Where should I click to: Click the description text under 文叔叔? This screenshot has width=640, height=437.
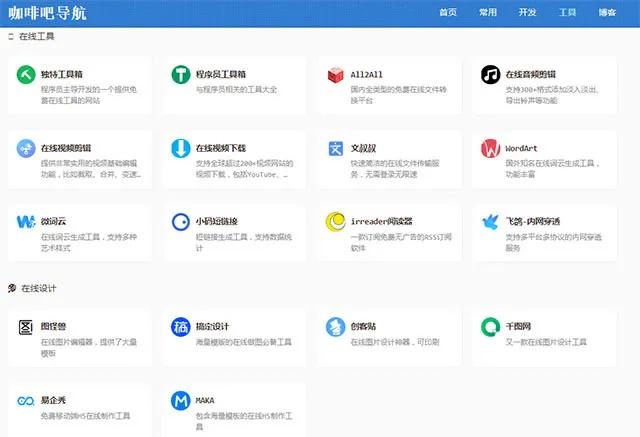(x=395, y=169)
